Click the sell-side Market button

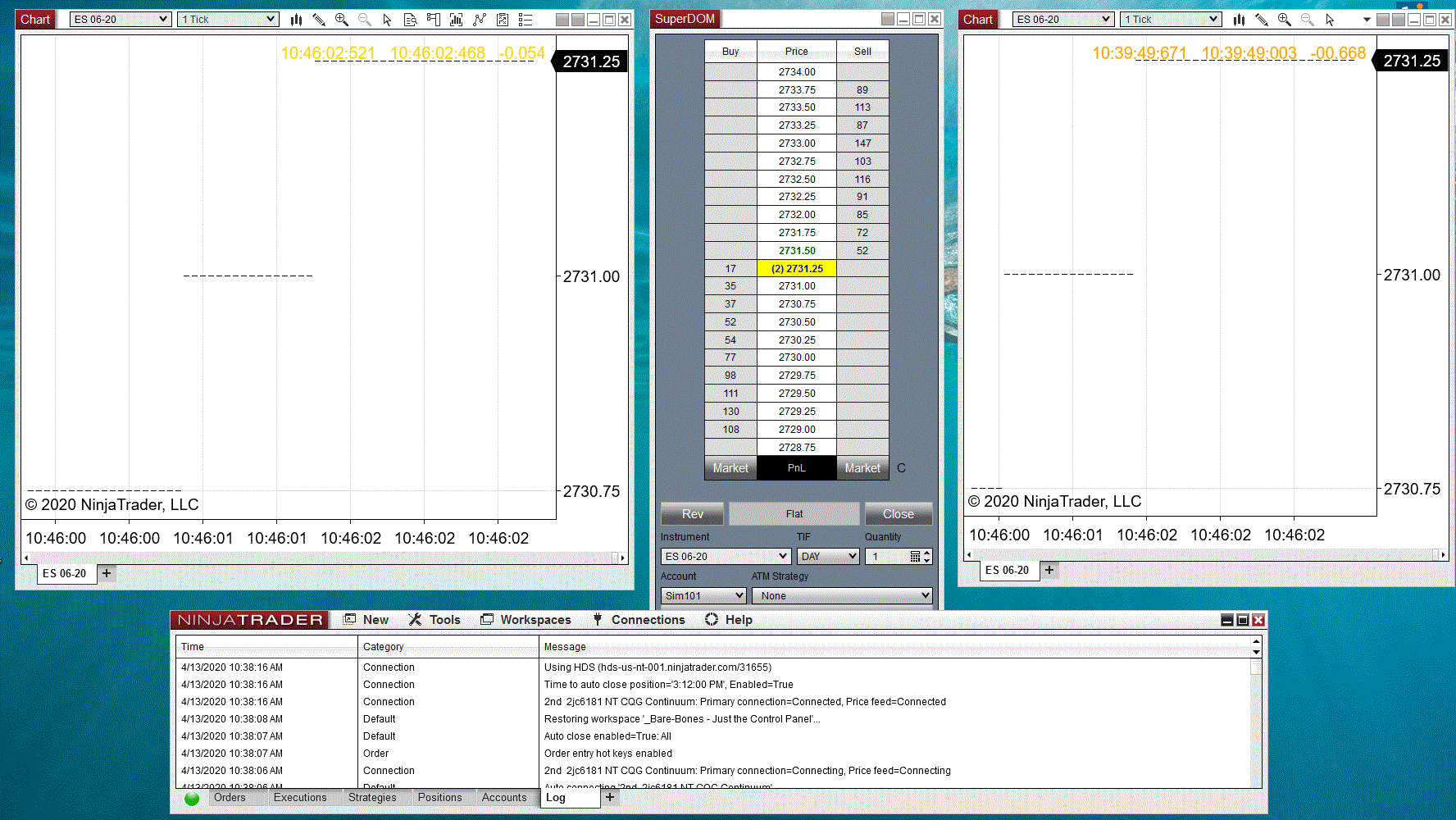(862, 468)
